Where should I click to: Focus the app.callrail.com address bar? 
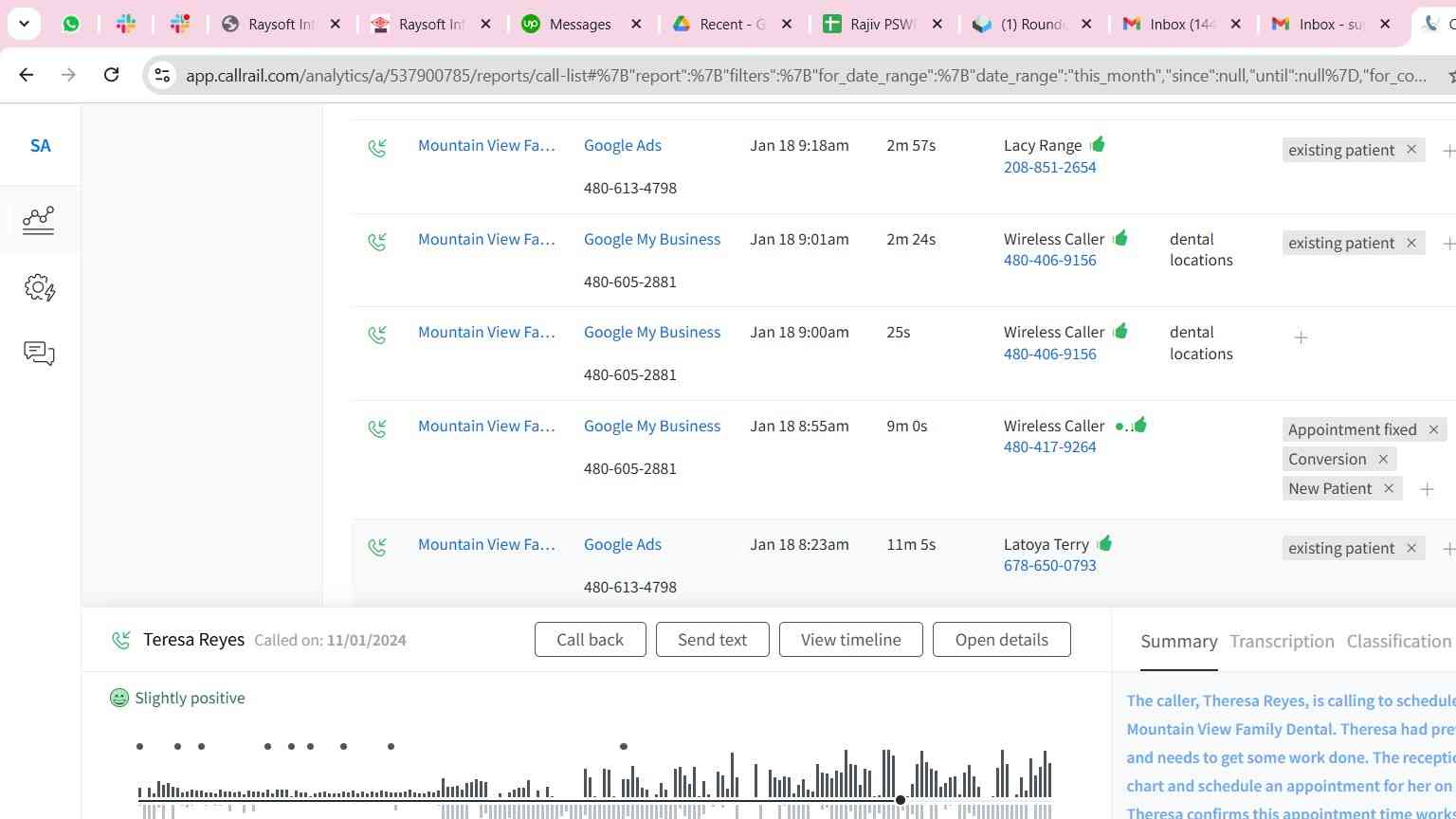coord(806,75)
